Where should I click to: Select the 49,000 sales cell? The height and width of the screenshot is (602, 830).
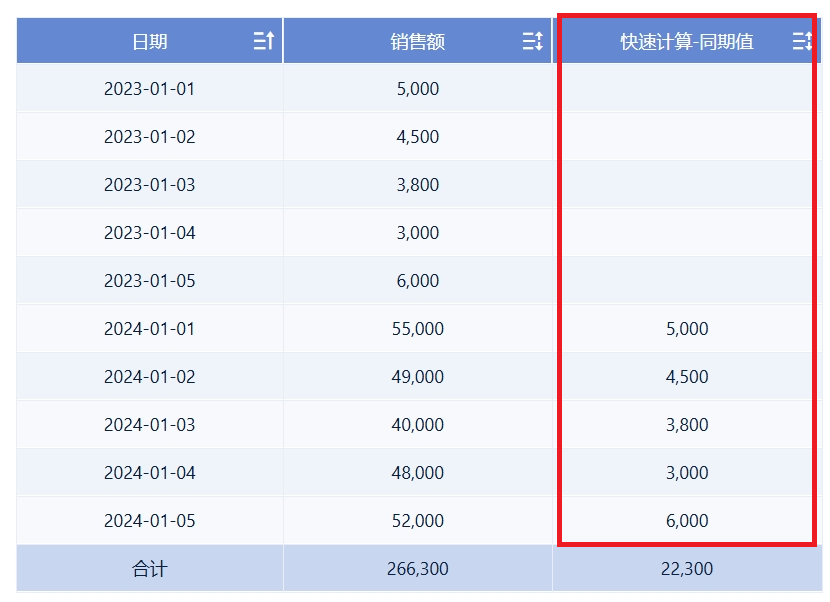tap(418, 376)
